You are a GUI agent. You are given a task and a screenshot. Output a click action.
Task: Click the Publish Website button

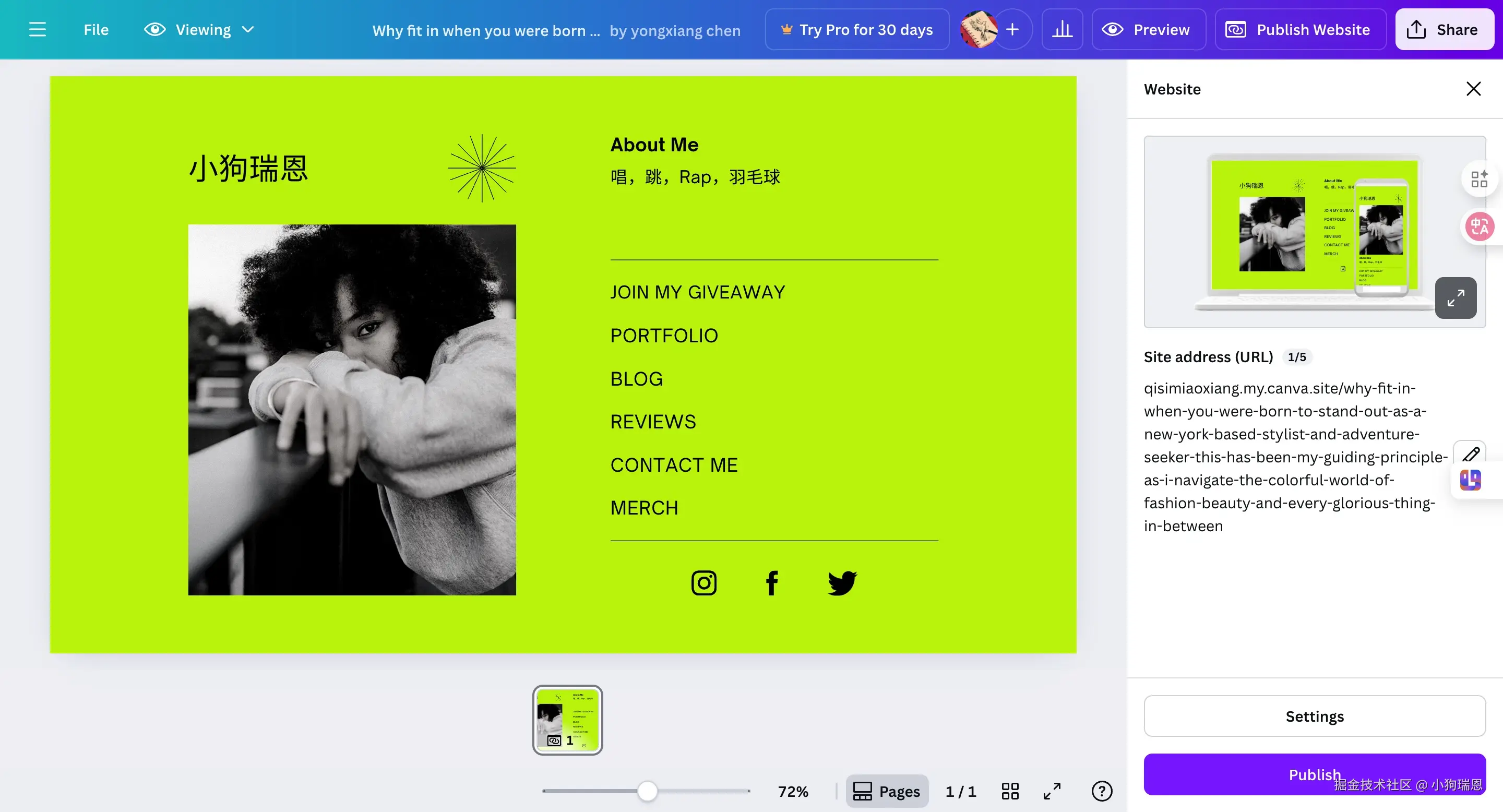click(1300, 29)
